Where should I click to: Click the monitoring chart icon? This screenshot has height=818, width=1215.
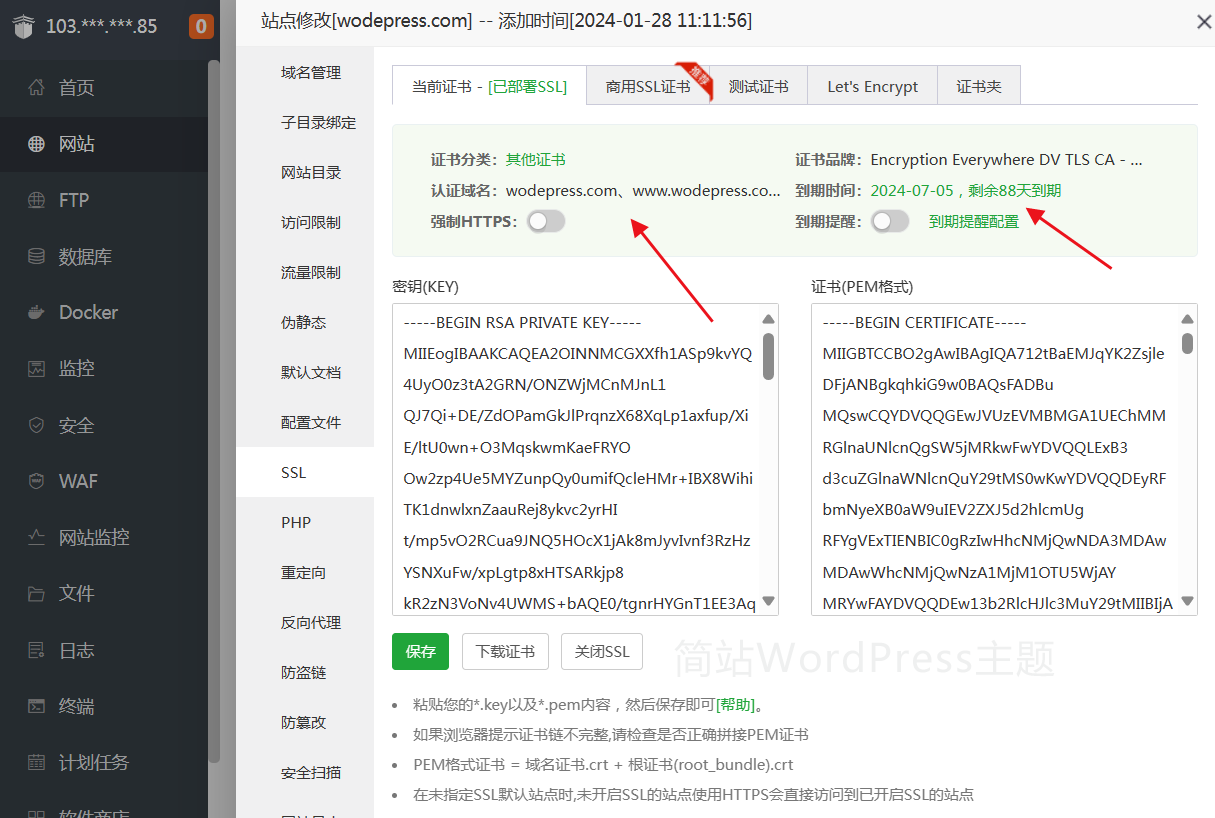(37, 369)
